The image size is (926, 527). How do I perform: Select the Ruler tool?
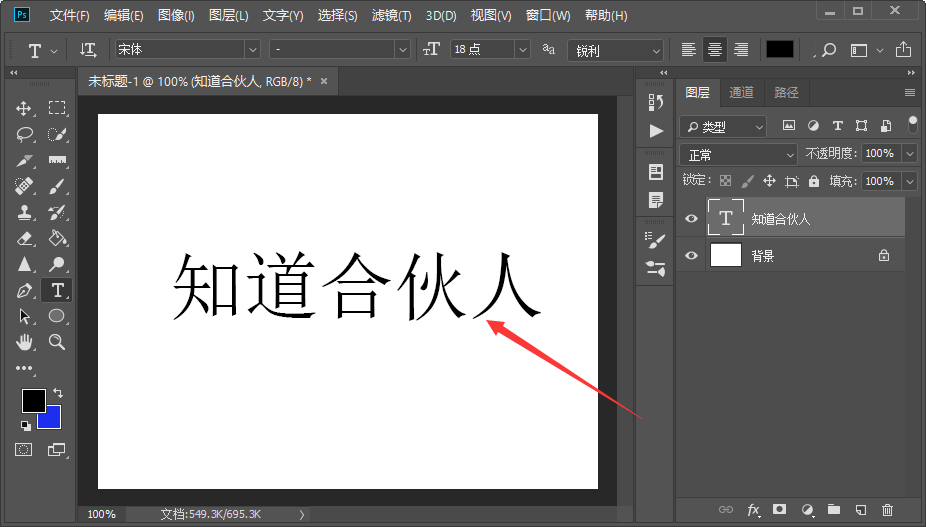[x=57, y=160]
